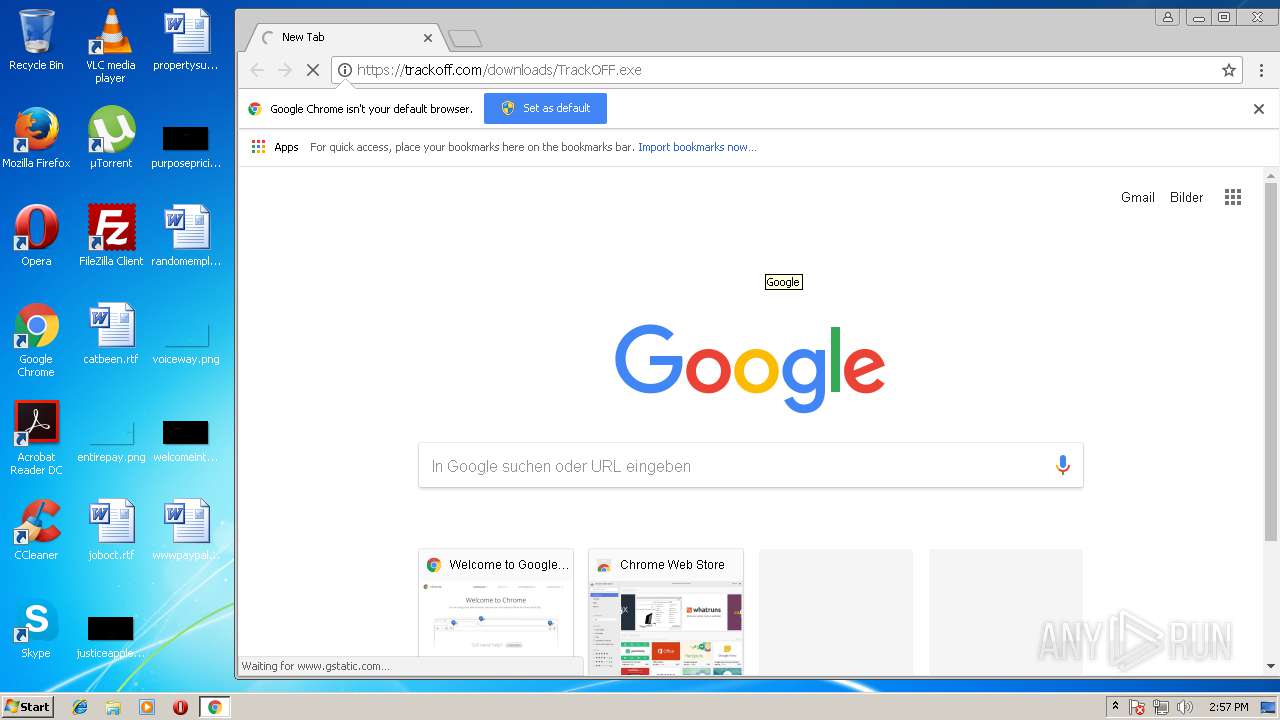
Task: Click Set as default button
Action: coord(545,108)
